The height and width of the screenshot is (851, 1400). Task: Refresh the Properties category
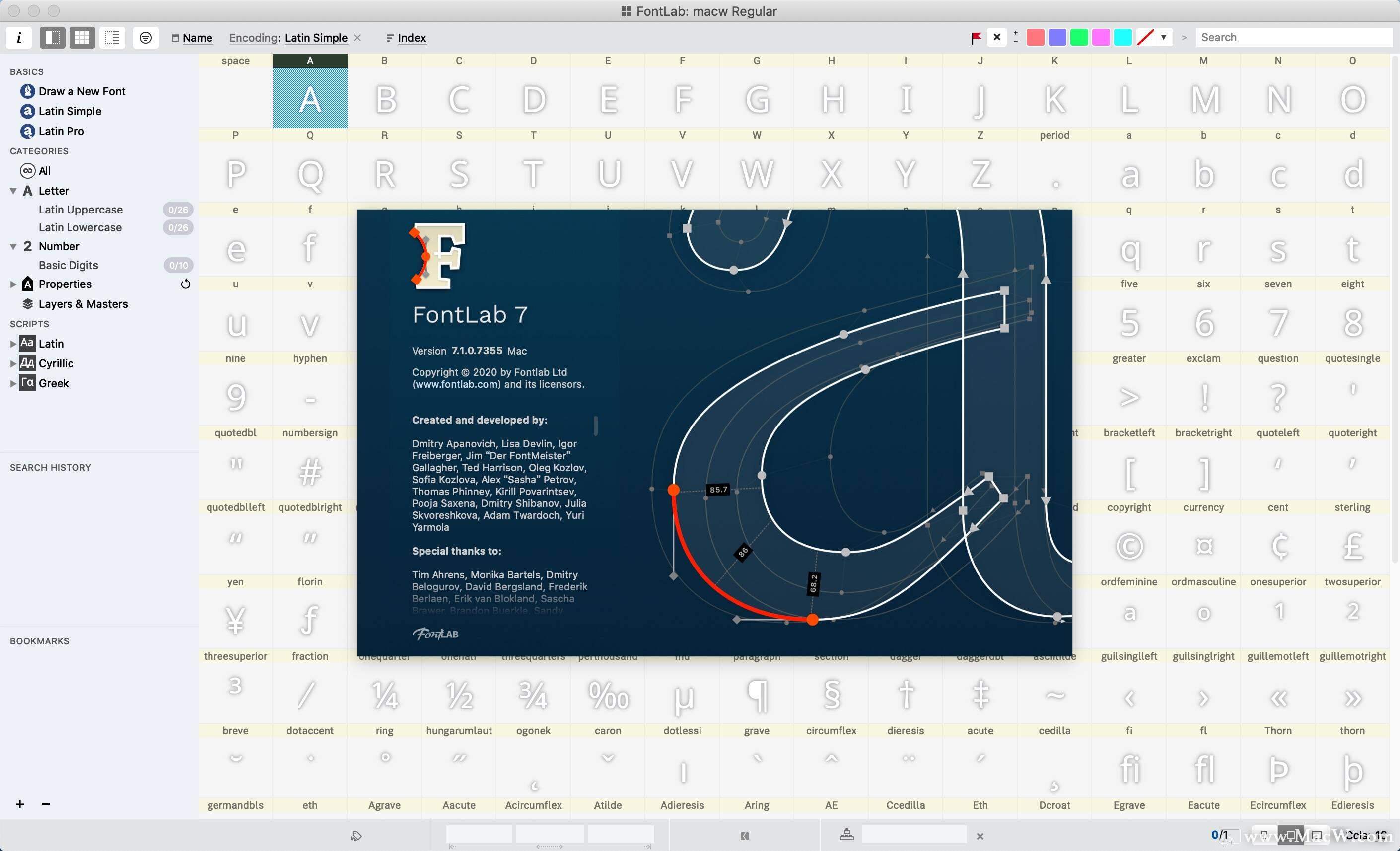tap(185, 284)
